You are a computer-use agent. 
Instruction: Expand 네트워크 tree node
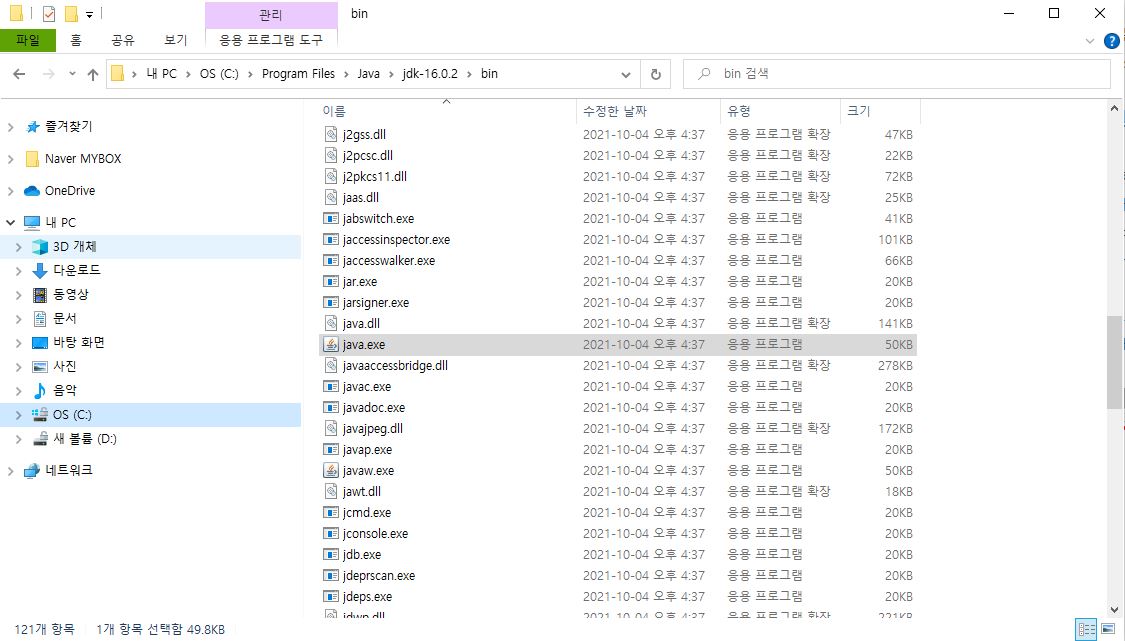pyautogui.click(x=11, y=471)
